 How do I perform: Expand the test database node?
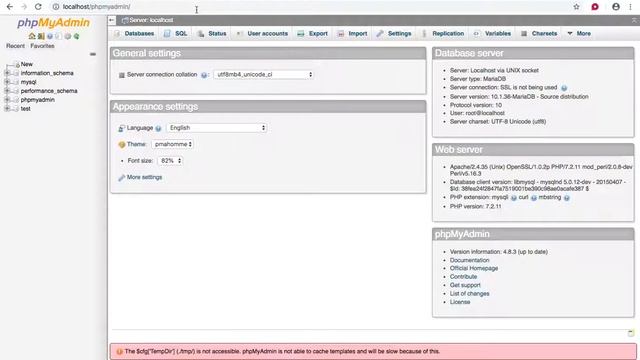[x=7, y=109]
